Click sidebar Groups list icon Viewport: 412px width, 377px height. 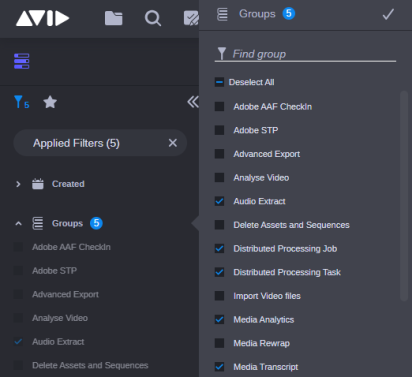point(38,223)
